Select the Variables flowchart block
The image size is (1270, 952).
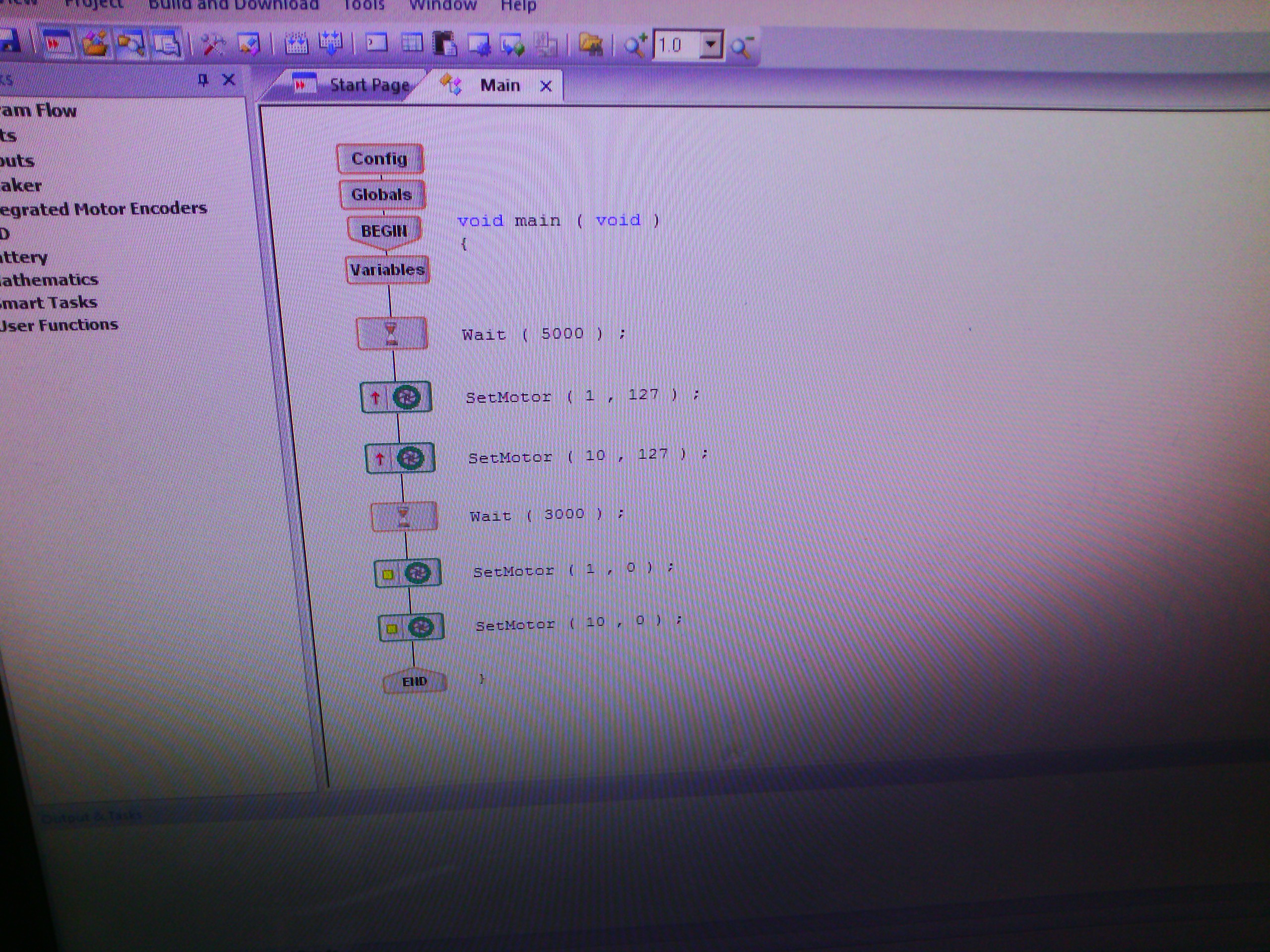(387, 270)
